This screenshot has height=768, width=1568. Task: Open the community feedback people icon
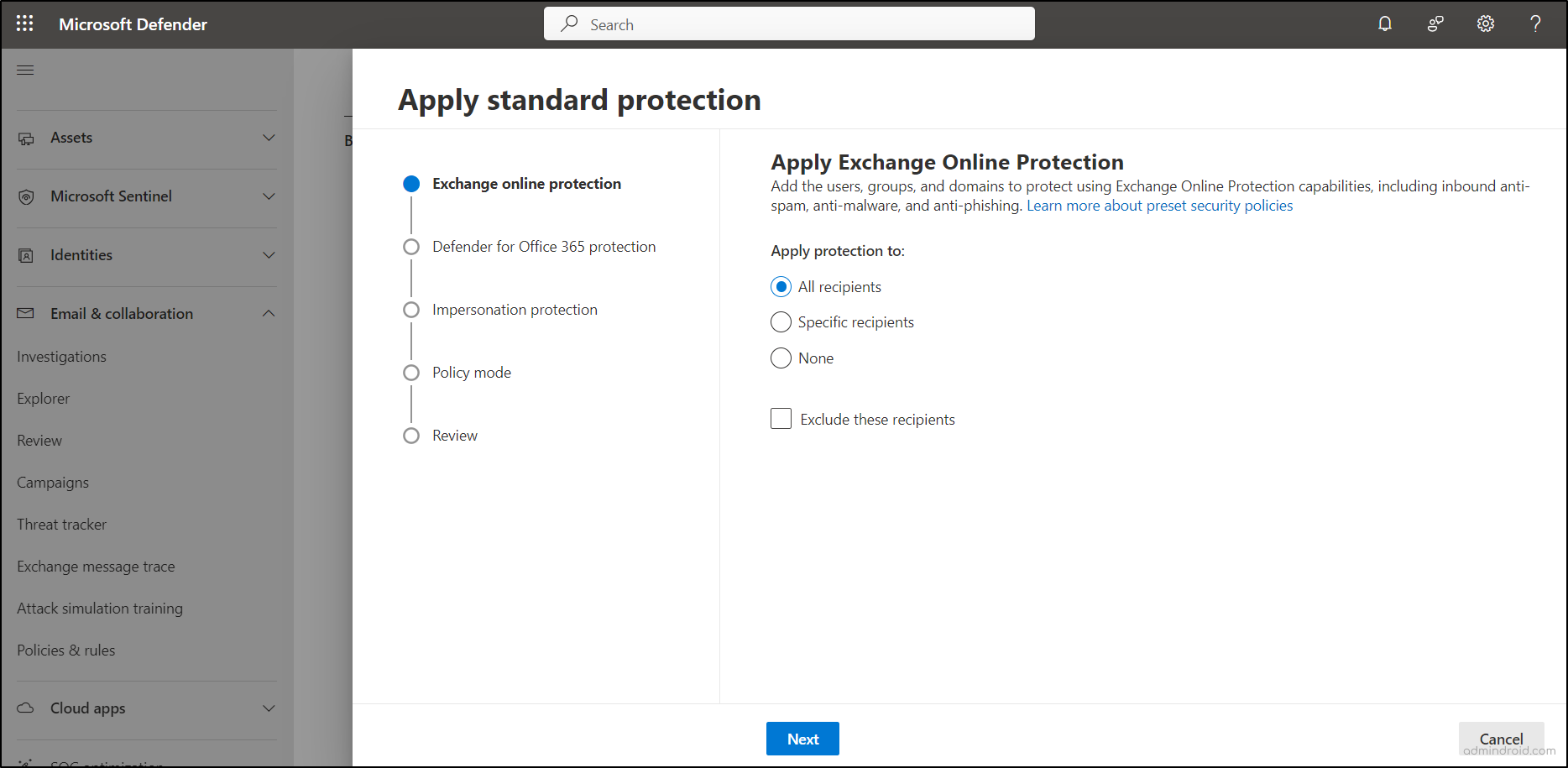pyautogui.click(x=1435, y=24)
